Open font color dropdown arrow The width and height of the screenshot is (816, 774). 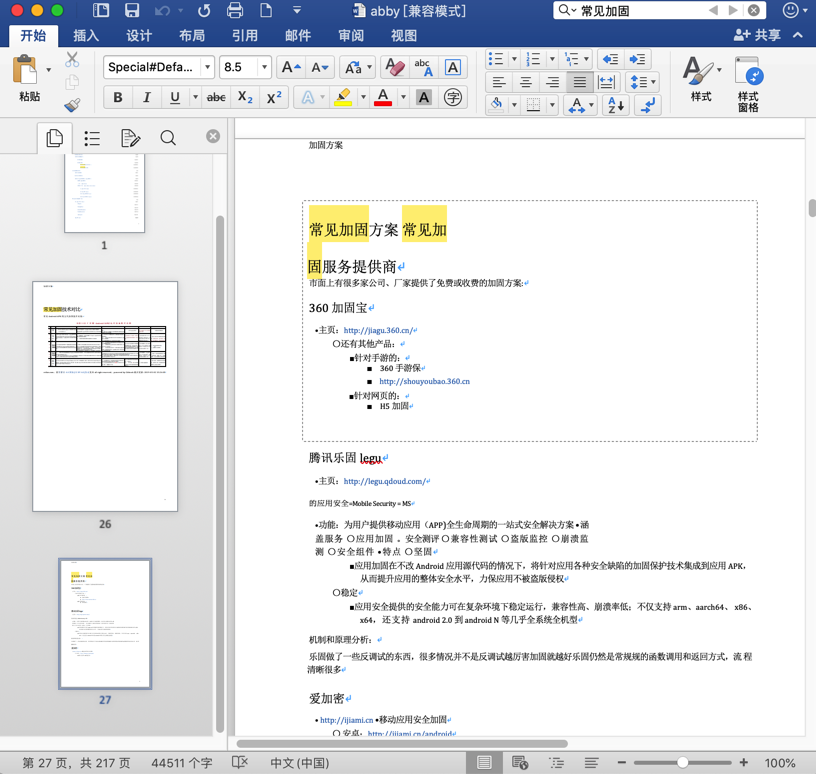(403, 97)
